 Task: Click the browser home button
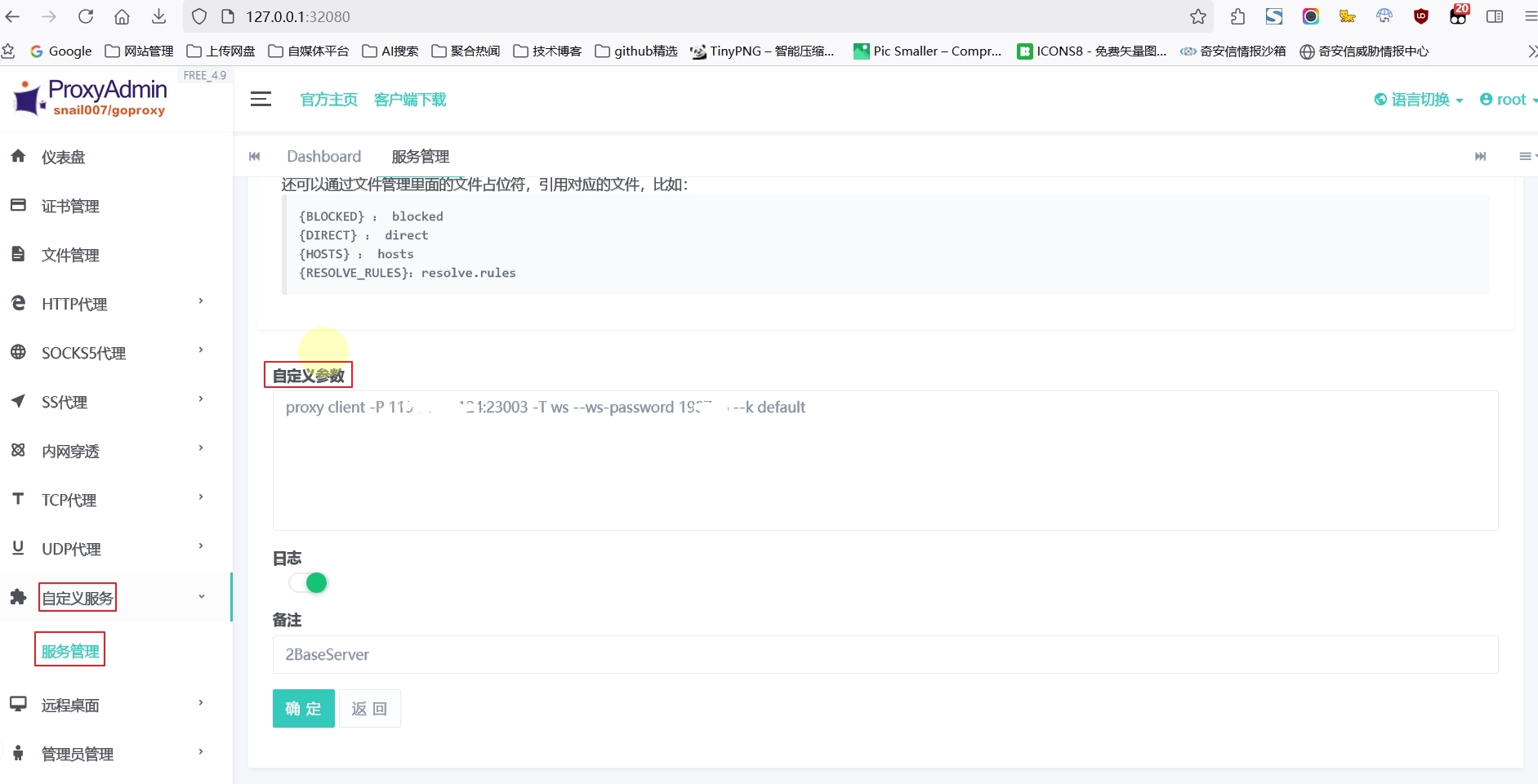click(x=122, y=16)
